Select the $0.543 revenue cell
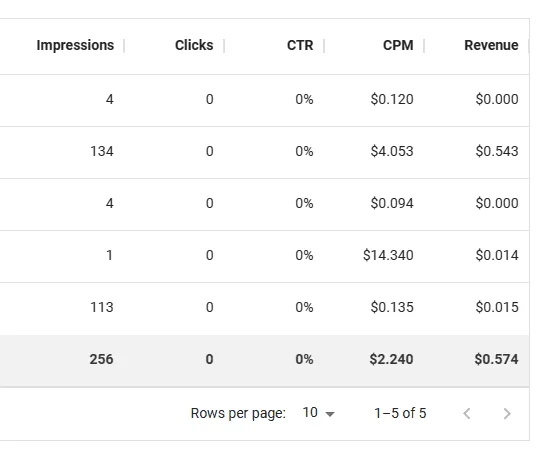This screenshot has width=545, height=455. [x=497, y=151]
